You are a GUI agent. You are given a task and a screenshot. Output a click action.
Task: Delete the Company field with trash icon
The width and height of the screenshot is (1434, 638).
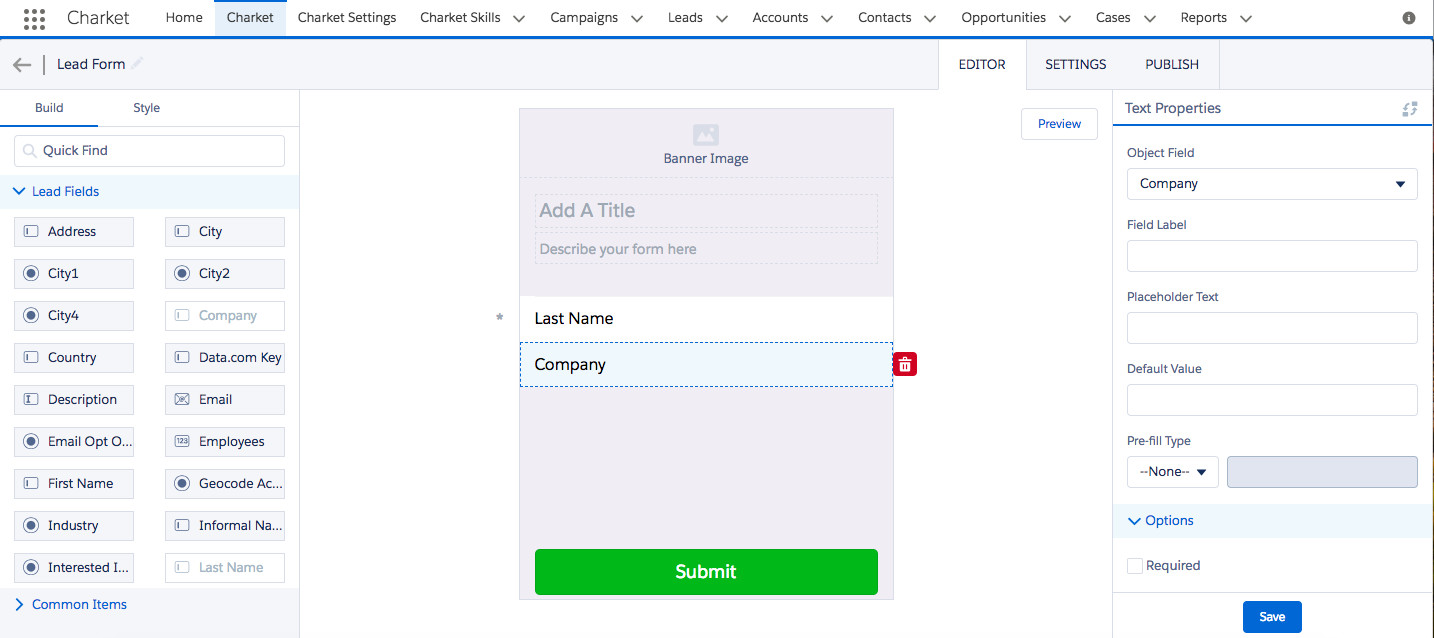click(x=905, y=365)
